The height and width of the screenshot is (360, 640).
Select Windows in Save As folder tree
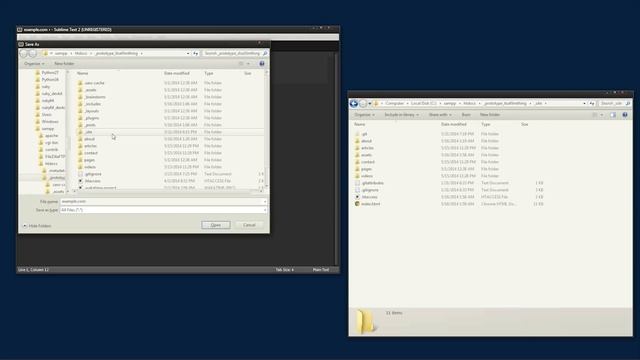50,122
